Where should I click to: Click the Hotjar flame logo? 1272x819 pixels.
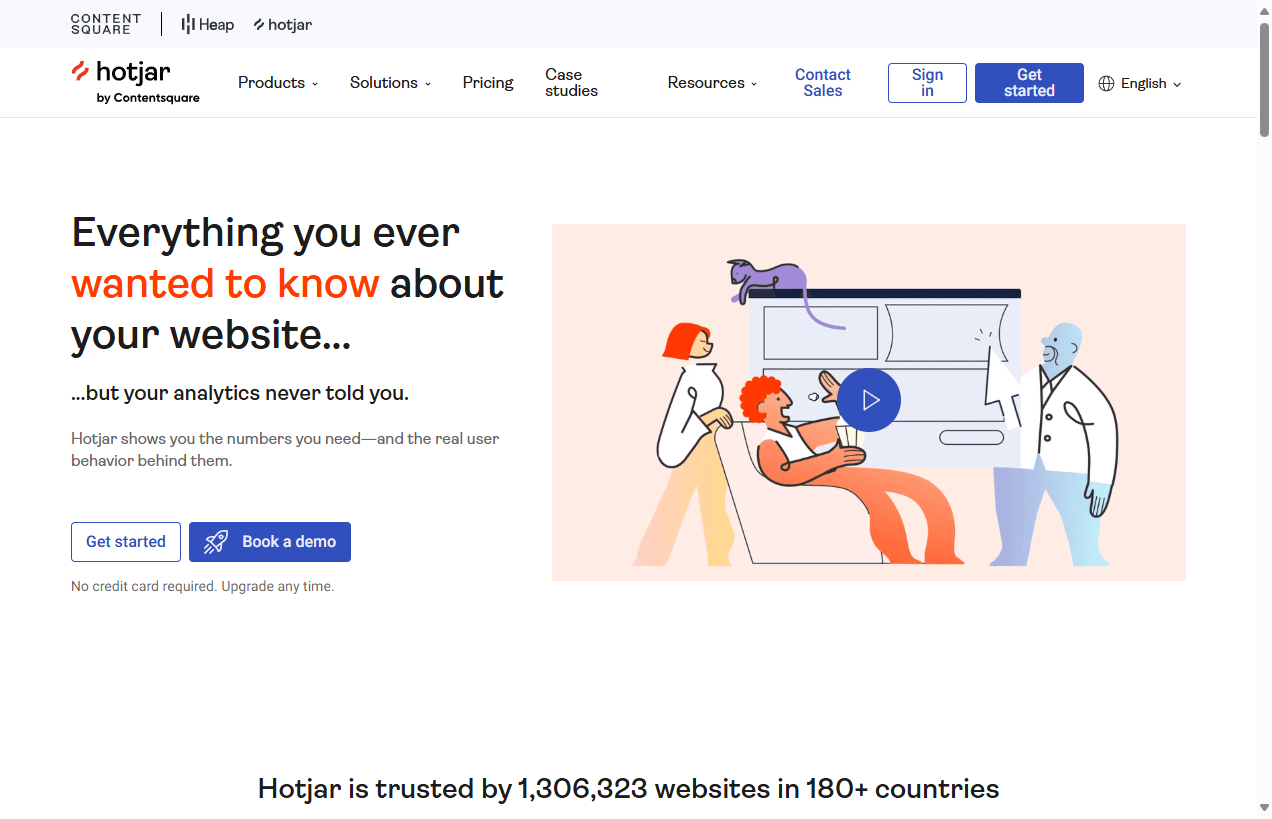coord(79,72)
